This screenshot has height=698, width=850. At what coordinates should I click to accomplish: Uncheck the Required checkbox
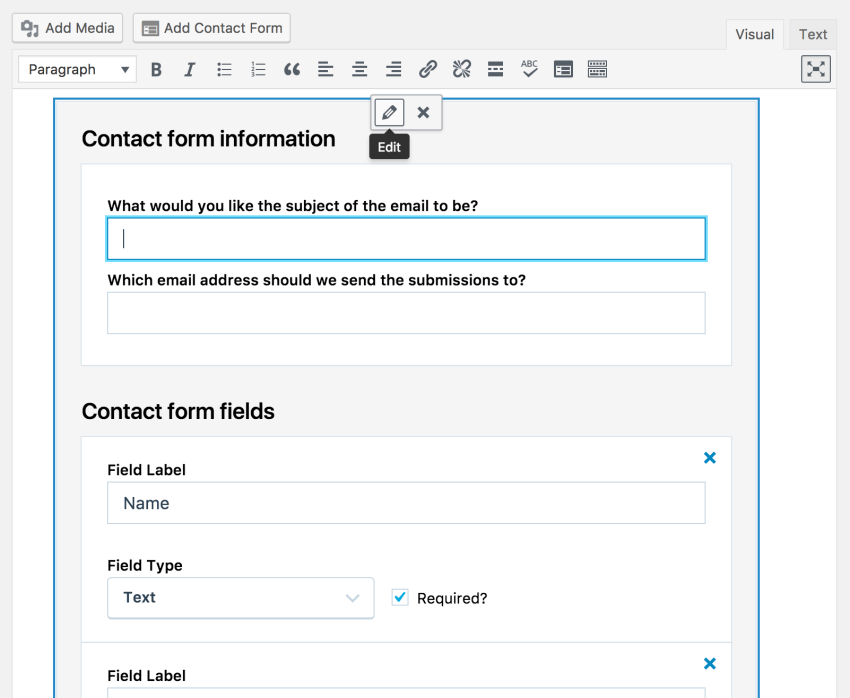tap(400, 597)
